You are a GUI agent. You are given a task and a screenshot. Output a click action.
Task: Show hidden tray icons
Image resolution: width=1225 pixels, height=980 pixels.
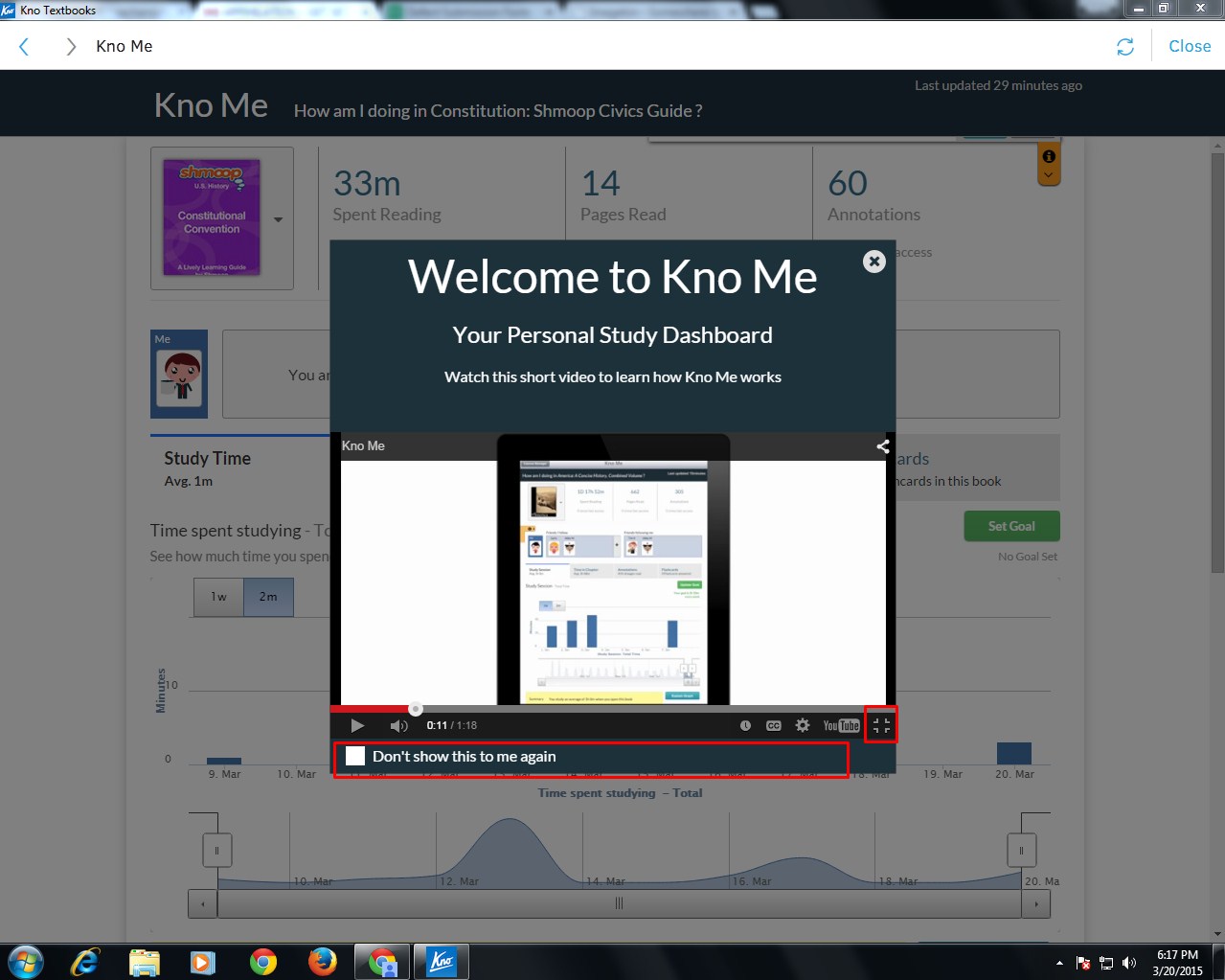click(x=1059, y=963)
